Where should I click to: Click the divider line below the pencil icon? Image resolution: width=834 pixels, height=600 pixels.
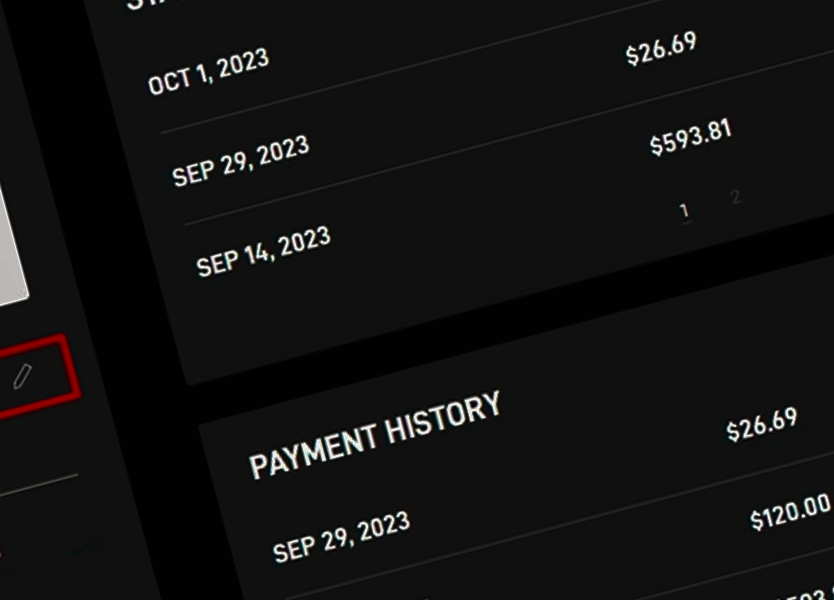coord(38,486)
